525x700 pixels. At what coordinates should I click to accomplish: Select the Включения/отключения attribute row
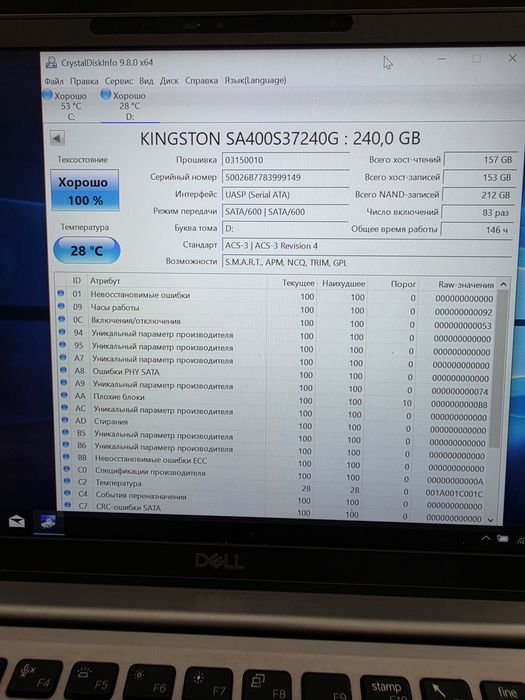276,322
